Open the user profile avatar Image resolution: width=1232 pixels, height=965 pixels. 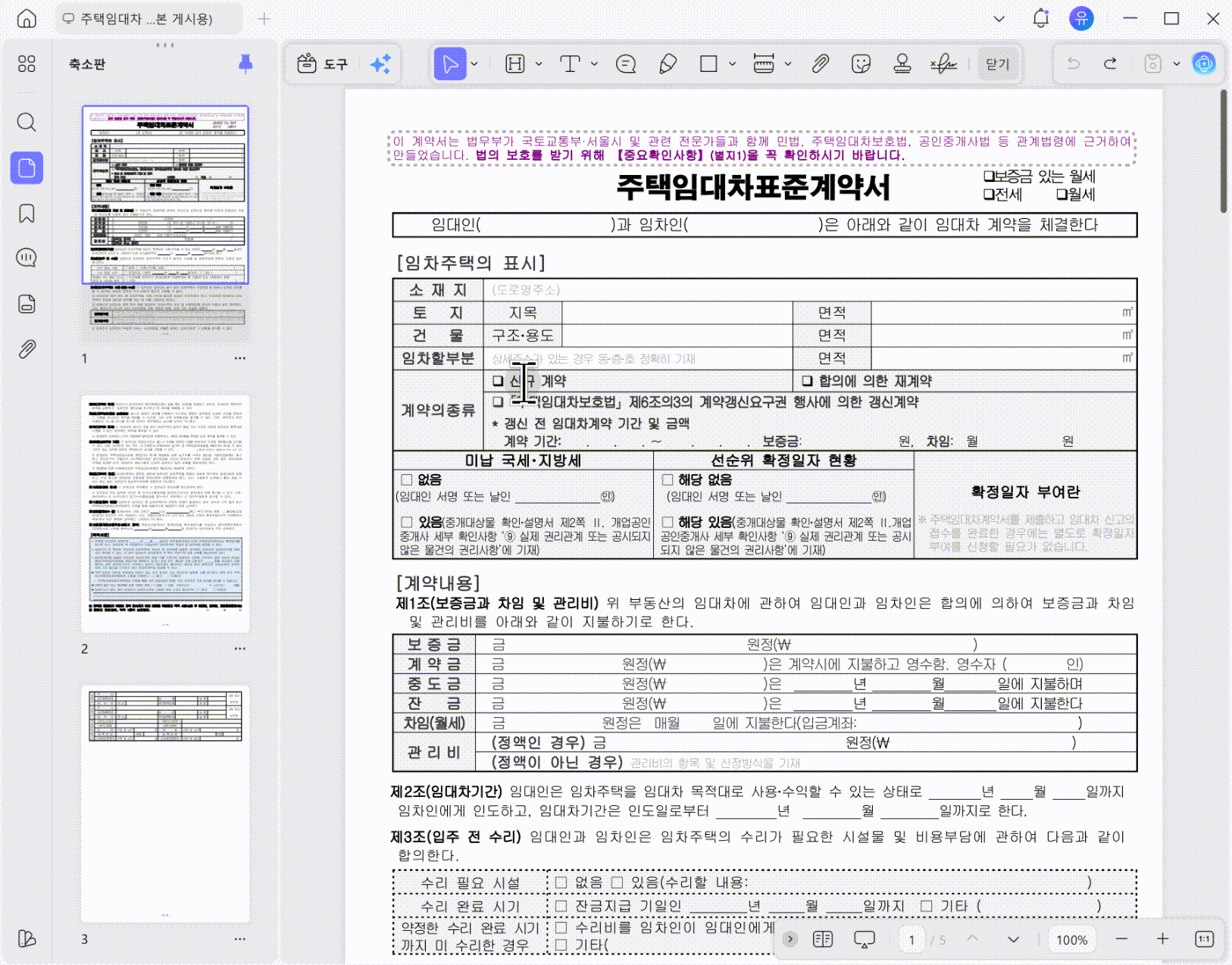[1081, 19]
